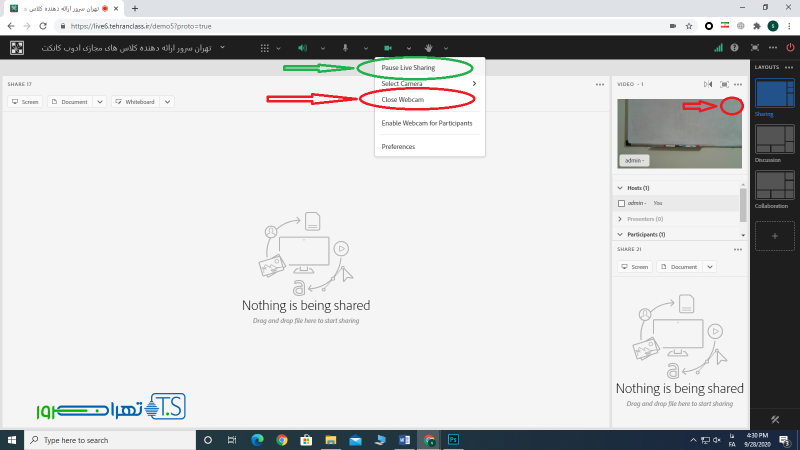Expand the Presenters (0) section
Screen dimensions: 800x450
(x=620, y=218)
